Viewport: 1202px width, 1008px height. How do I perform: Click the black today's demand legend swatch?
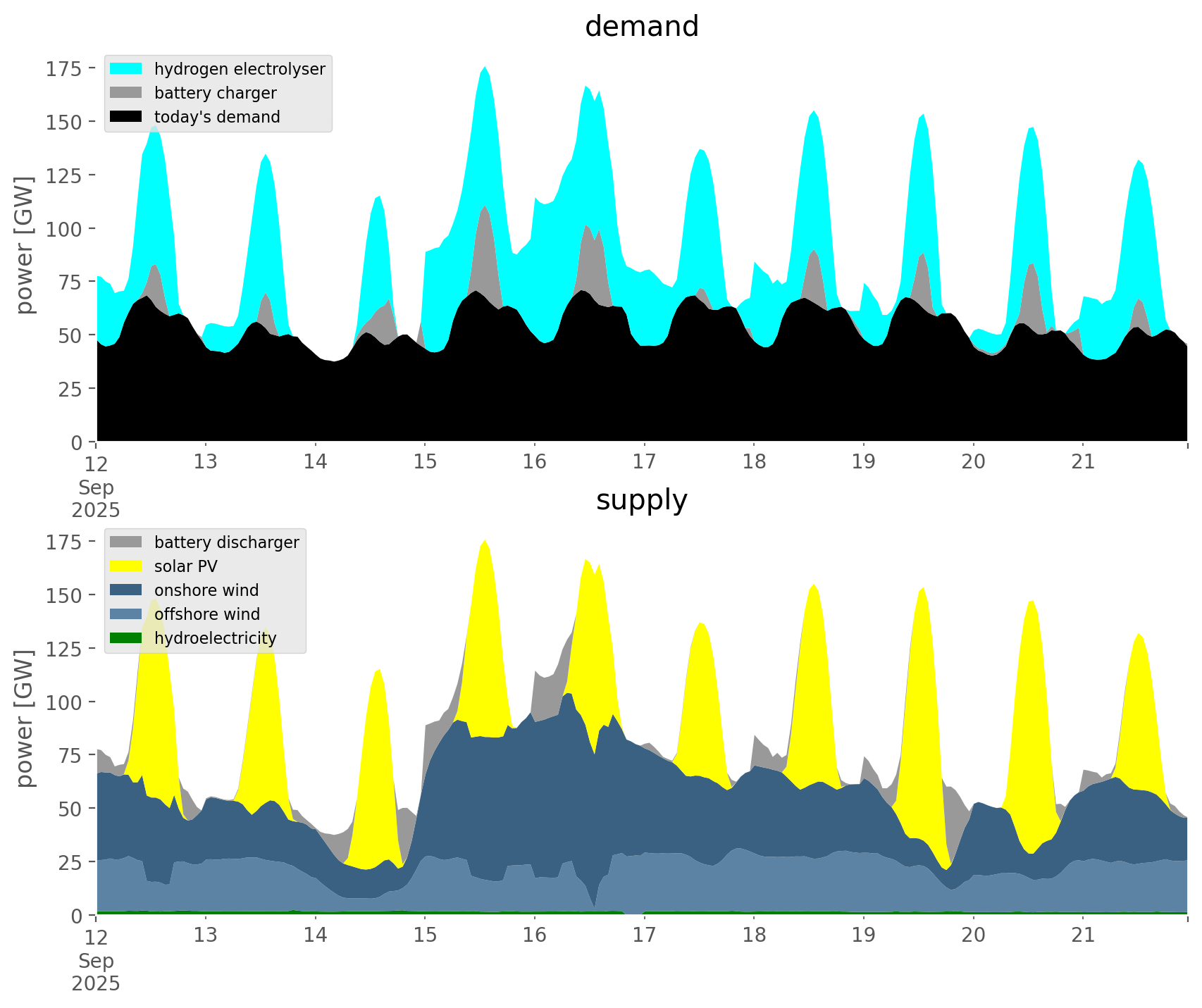click(x=126, y=117)
